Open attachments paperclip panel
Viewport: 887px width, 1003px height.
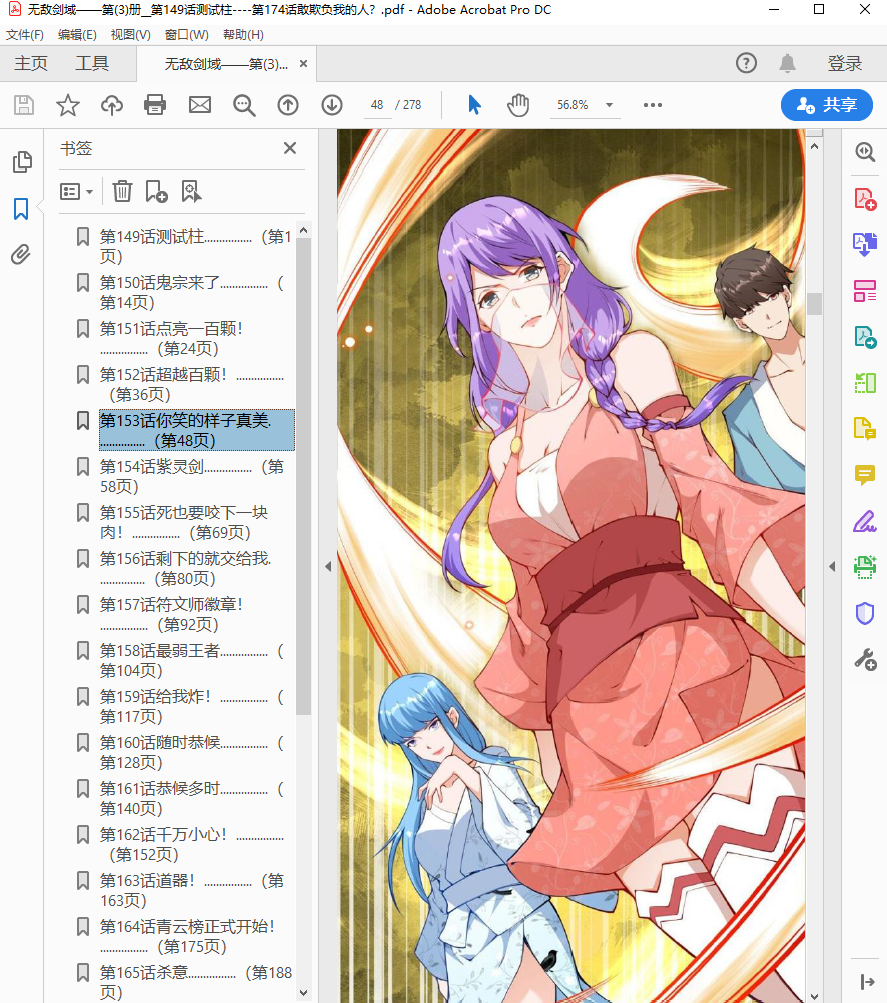point(20,255)
